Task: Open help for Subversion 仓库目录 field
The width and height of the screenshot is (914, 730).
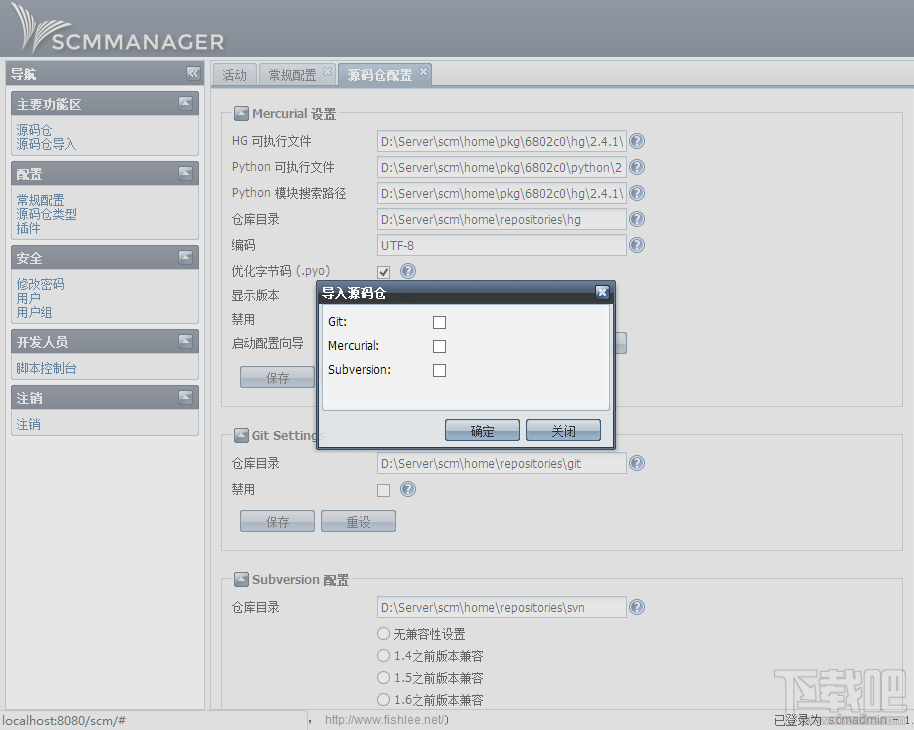Action: pyautogui.click(x=637, y=607)
